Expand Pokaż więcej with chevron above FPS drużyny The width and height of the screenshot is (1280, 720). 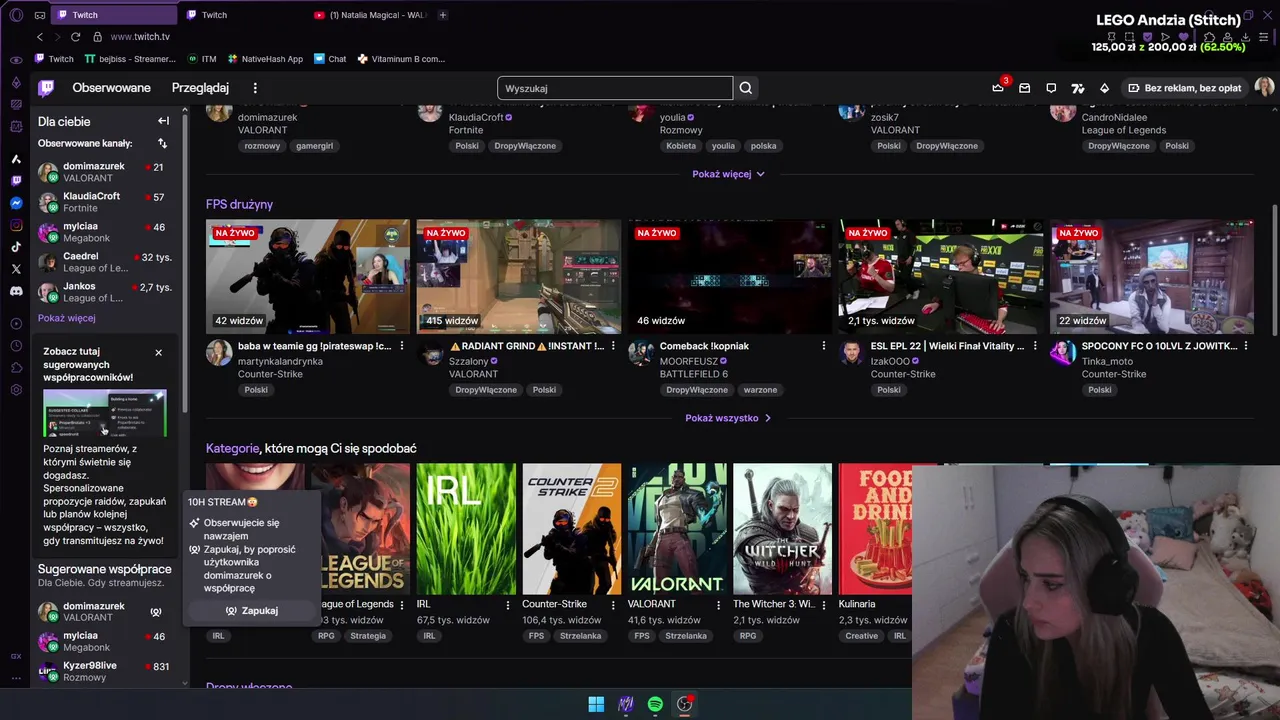point(728,174)
